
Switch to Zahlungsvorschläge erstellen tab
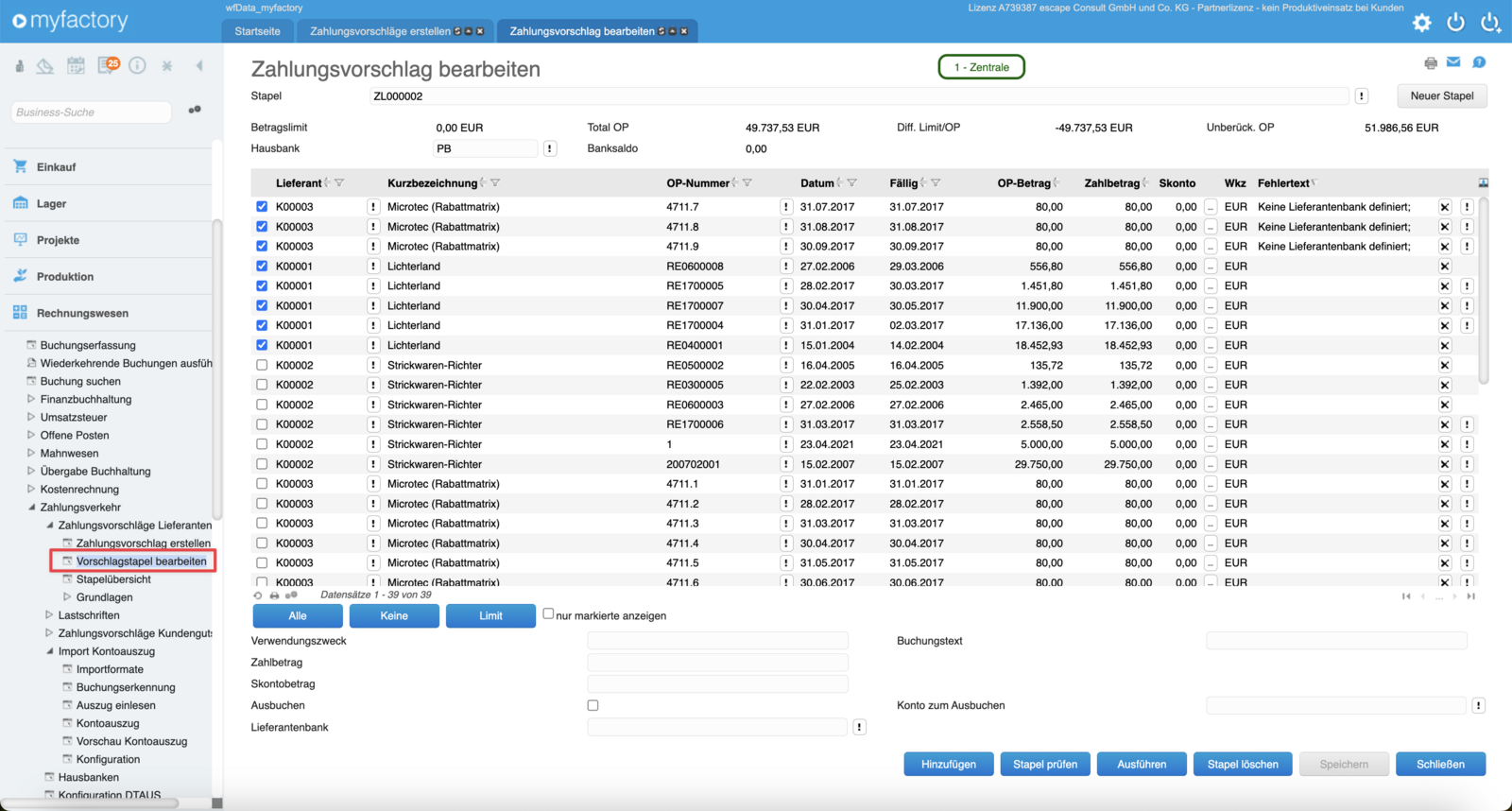coord(380,31)
